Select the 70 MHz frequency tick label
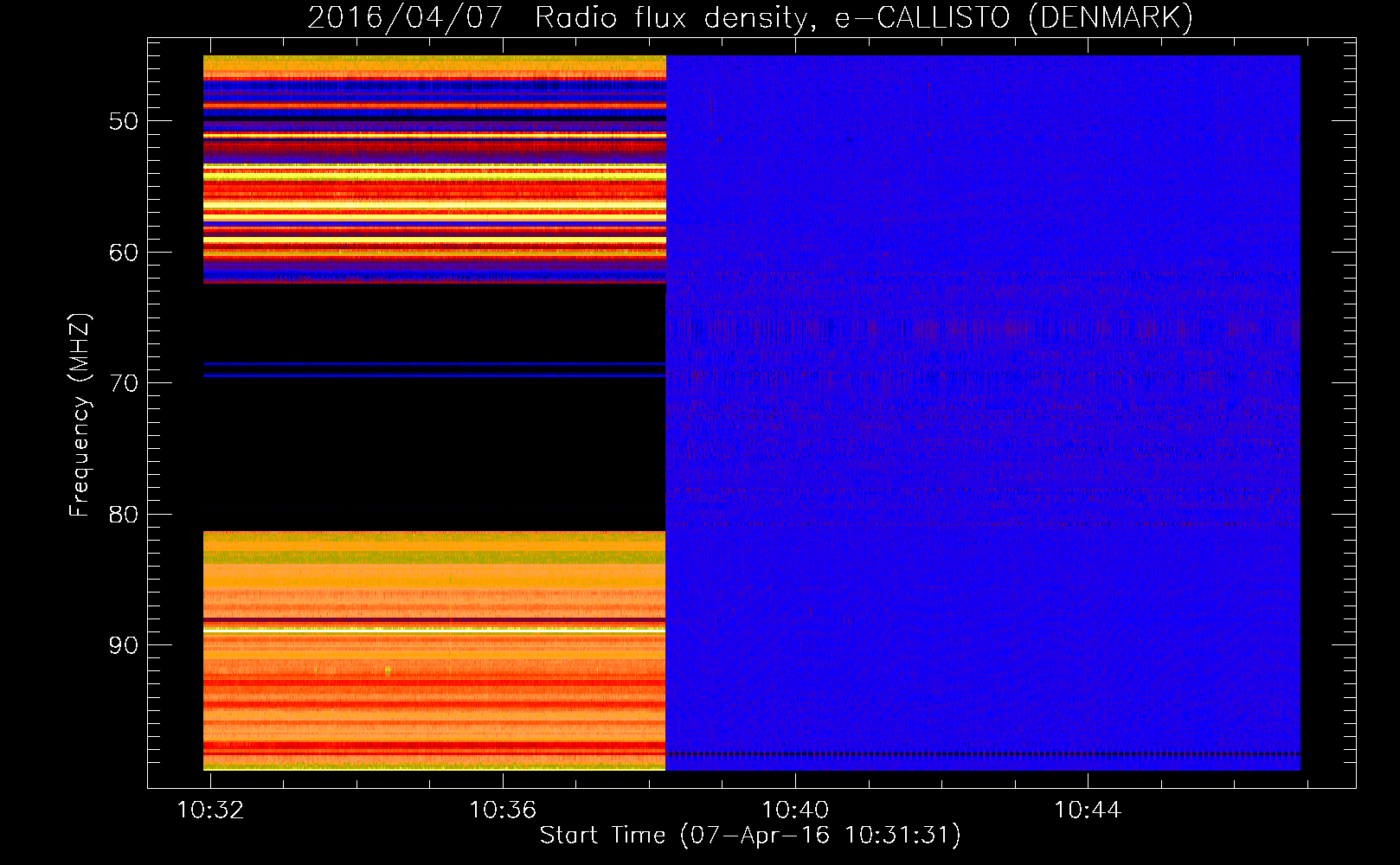This screenshot has width=1400, height=865. click(124, 383)
